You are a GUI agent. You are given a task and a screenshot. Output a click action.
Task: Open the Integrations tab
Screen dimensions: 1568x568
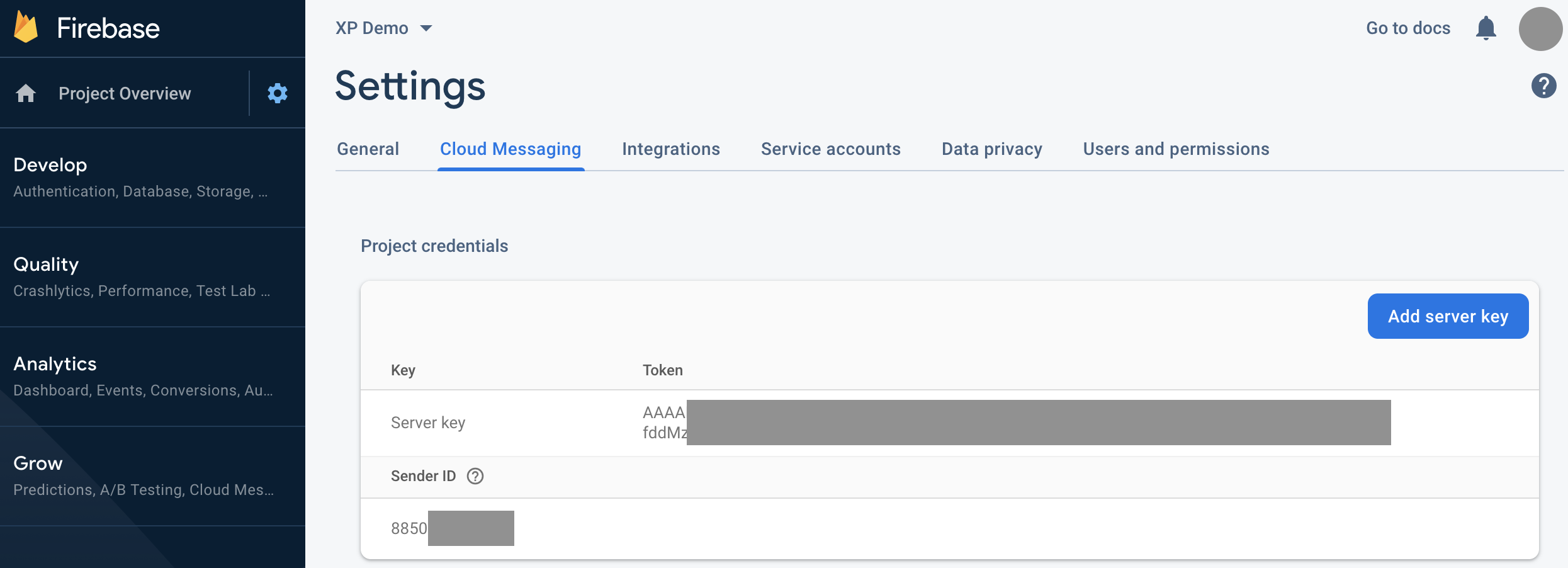(671, 149)
